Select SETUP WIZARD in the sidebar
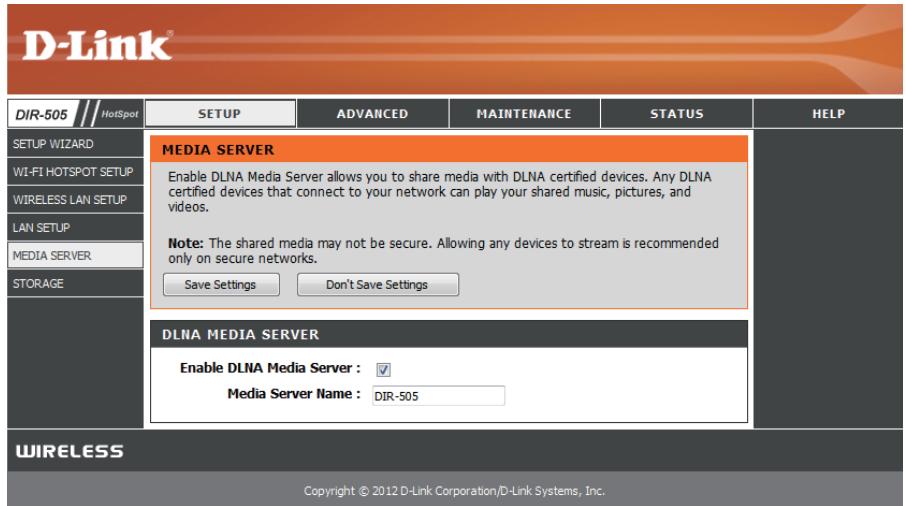Viewport: 906px width, 506px height. pyautogui.click(x=75, y=144)
